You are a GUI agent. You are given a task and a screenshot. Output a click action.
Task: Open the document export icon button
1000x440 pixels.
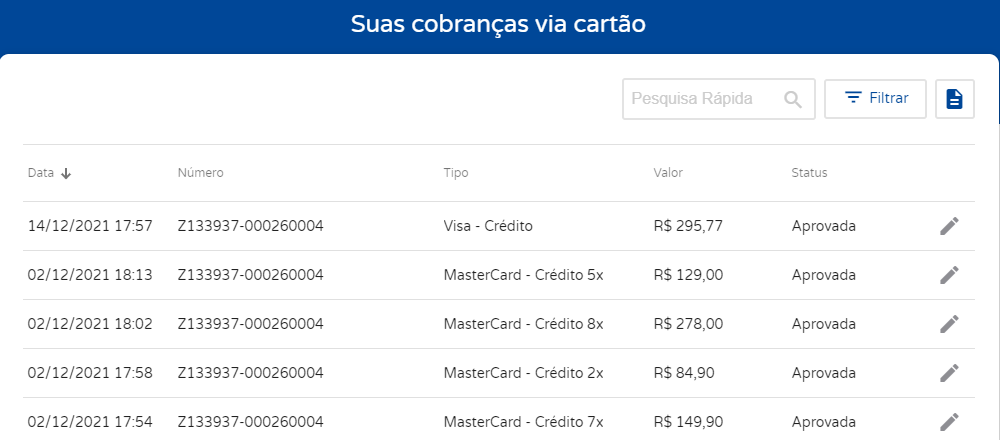(955, 99)
